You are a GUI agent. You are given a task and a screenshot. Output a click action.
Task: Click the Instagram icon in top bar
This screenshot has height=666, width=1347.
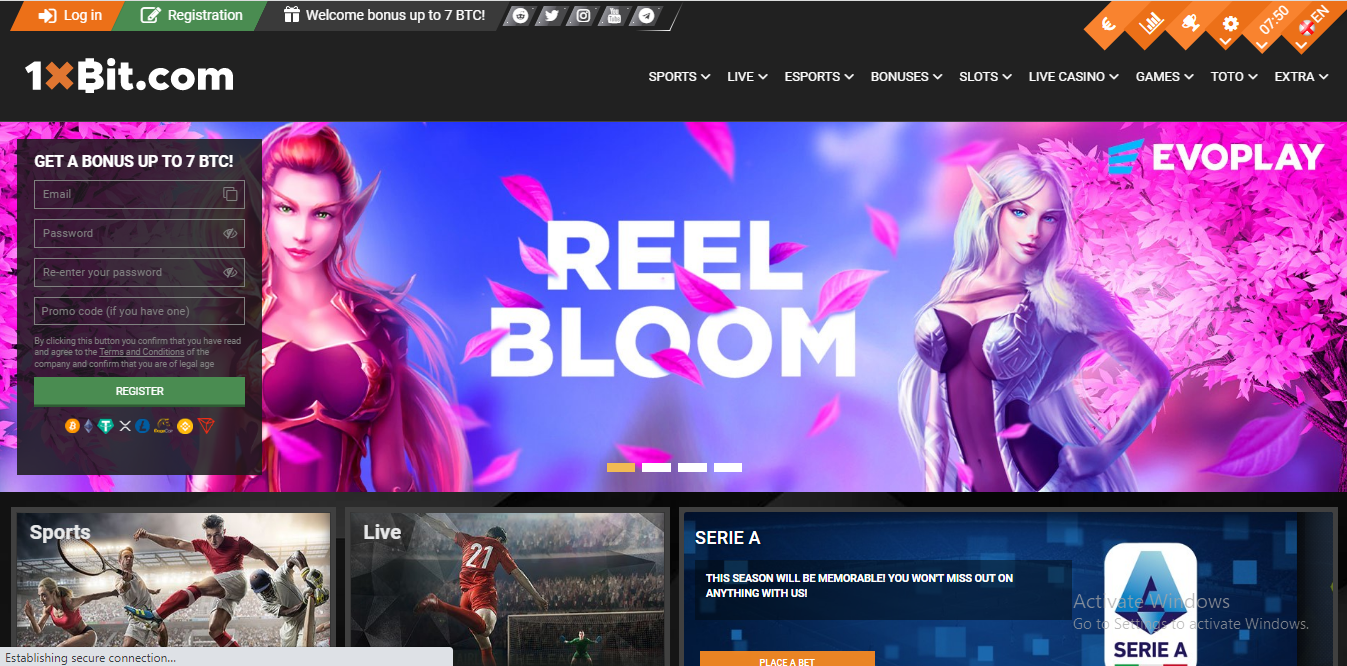583,16
